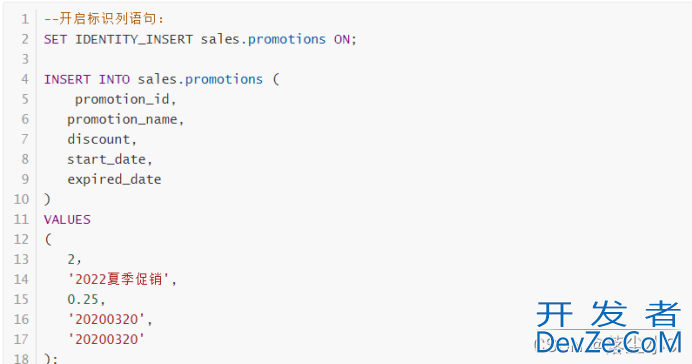Click line number 1 in gutter
692x364 pixels.
pos(25,19)
